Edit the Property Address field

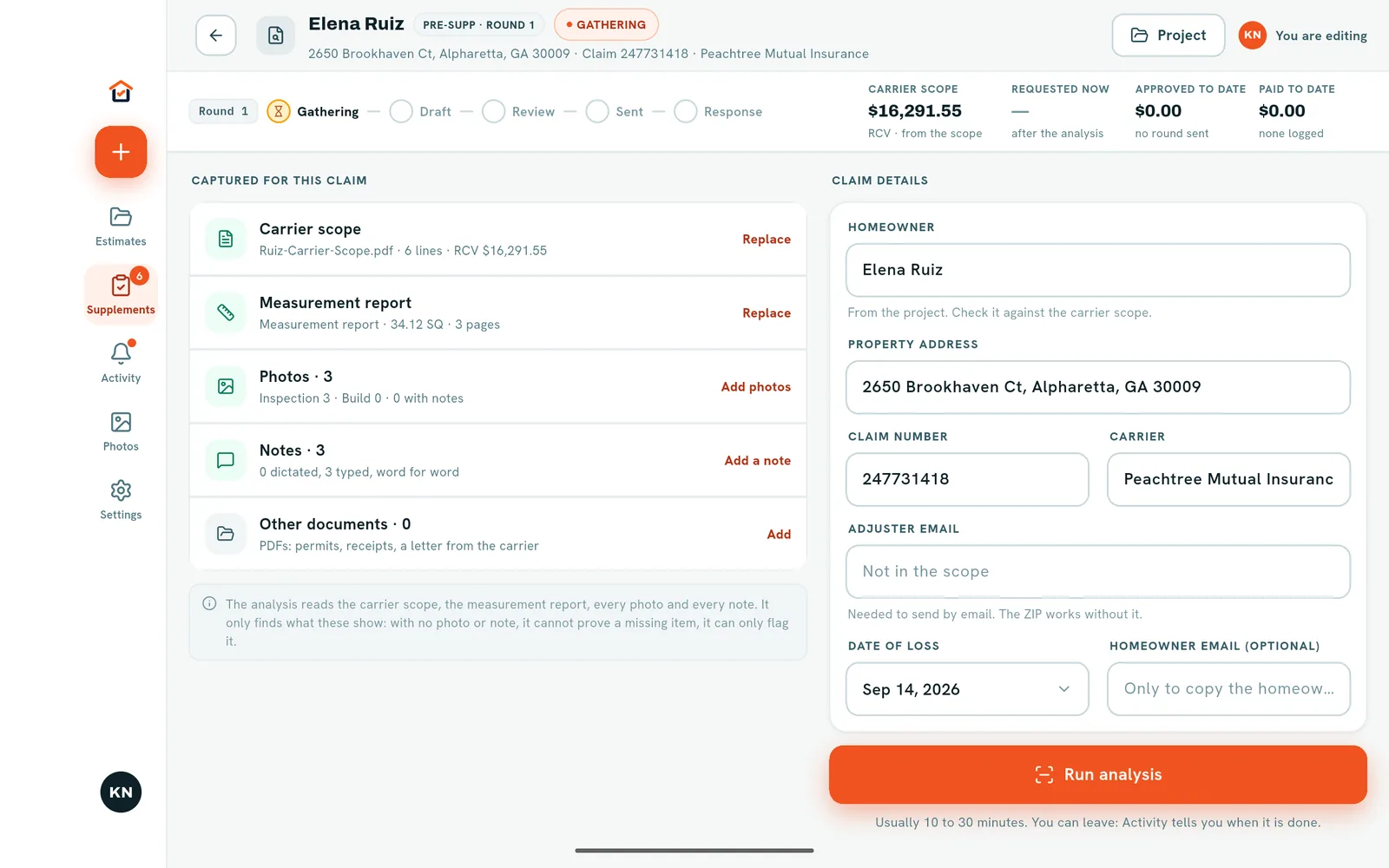point(1098,387)
